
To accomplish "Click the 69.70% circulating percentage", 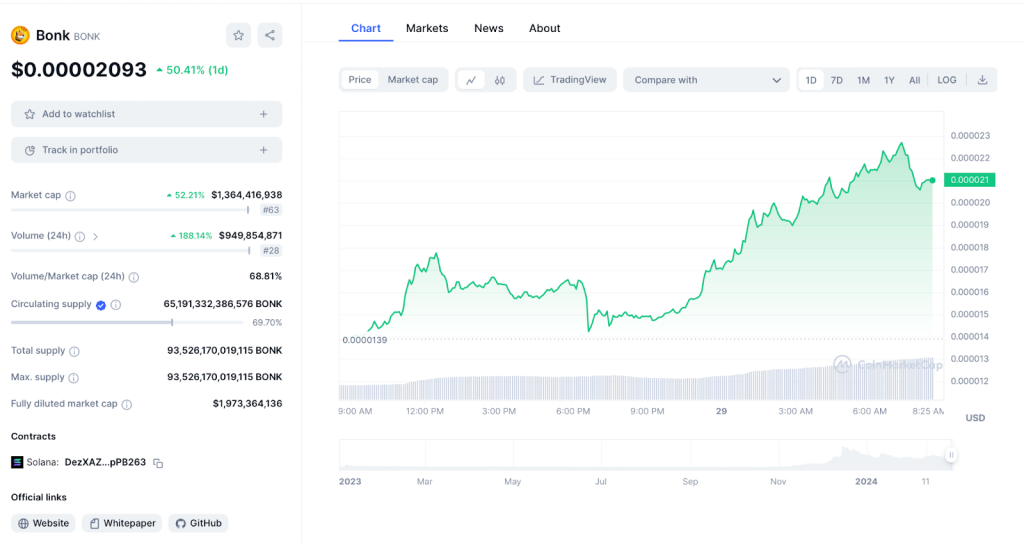I will click(x=267, y=323).
